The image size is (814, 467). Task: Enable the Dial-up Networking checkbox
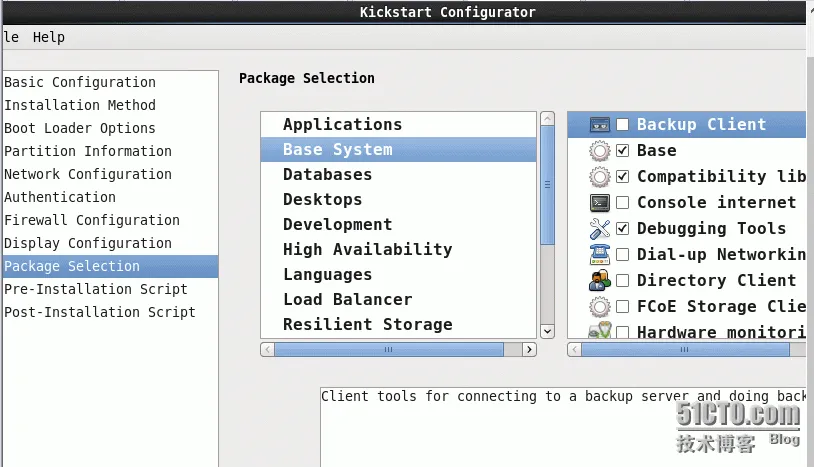622,254
